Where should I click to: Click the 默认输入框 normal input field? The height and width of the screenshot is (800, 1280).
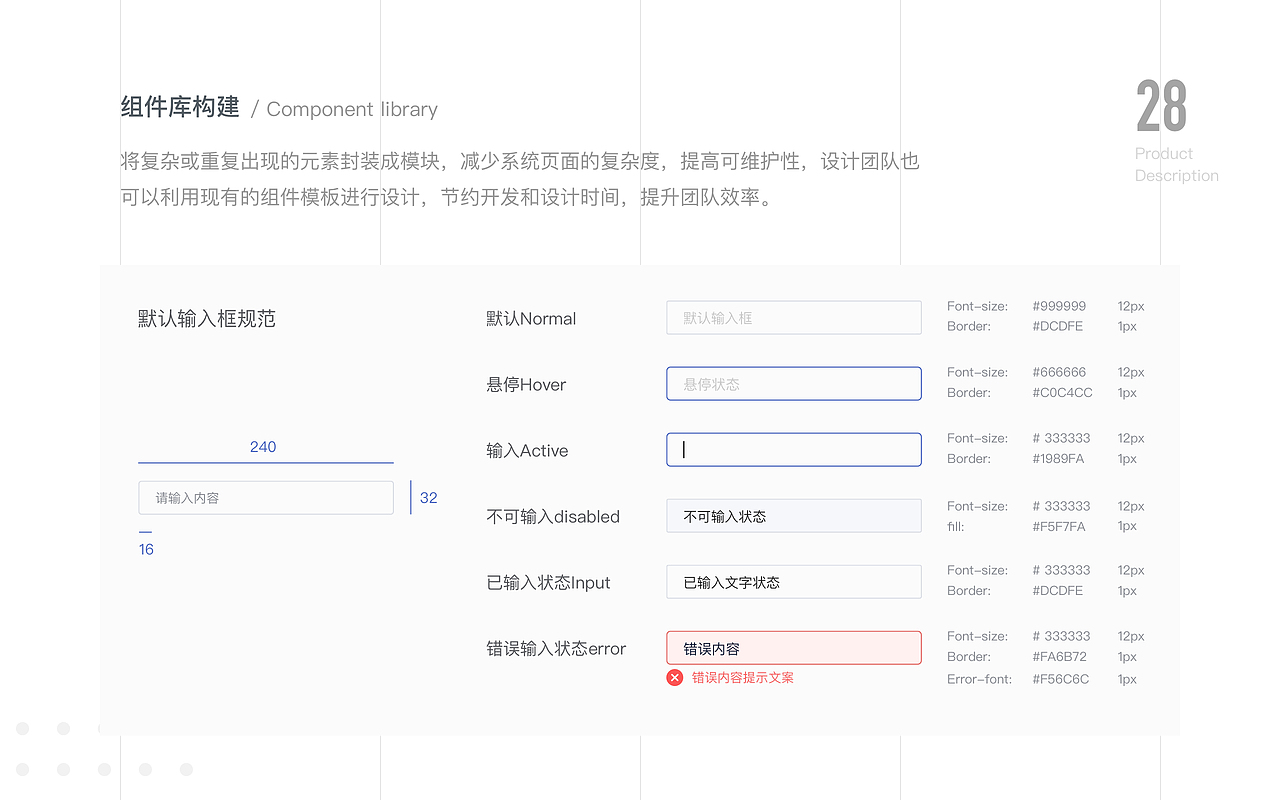[x=794, y=318]
